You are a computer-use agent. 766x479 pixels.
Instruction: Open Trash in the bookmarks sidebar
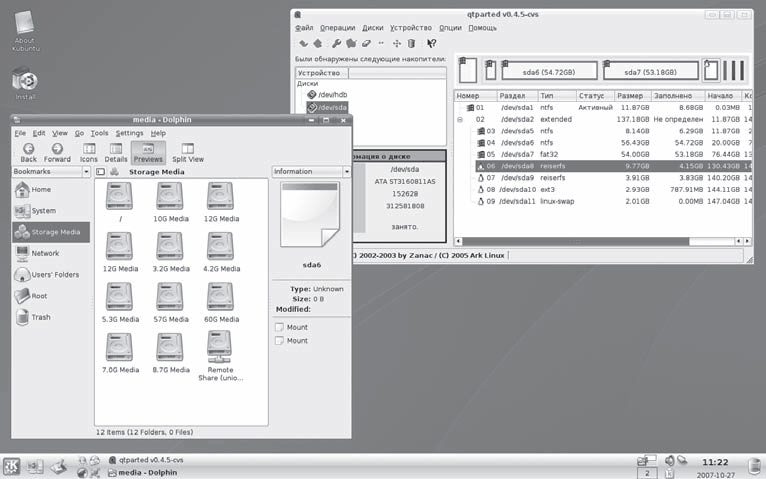point(40,317)
